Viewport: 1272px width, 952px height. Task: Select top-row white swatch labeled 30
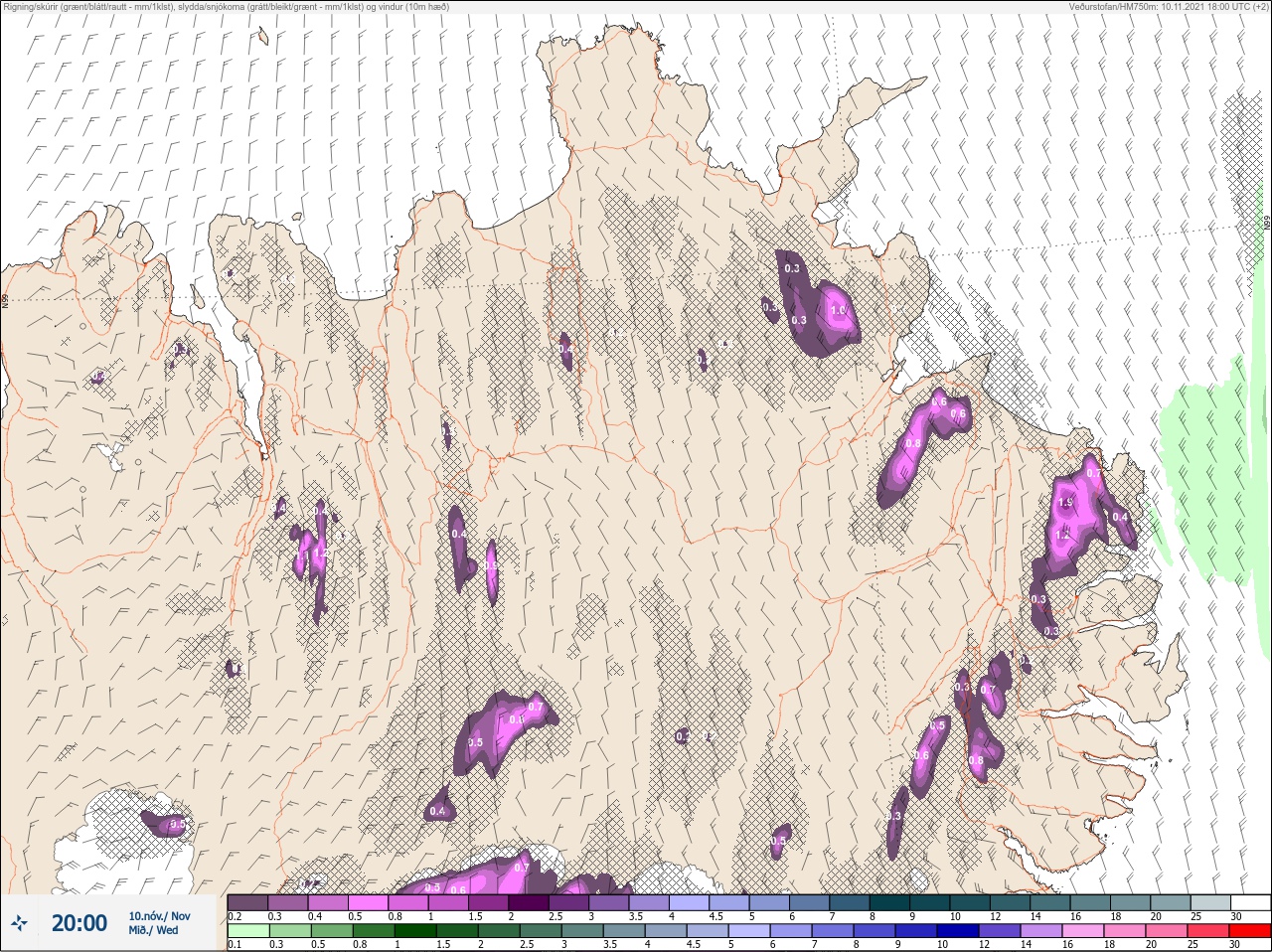tap(1251, 902)
